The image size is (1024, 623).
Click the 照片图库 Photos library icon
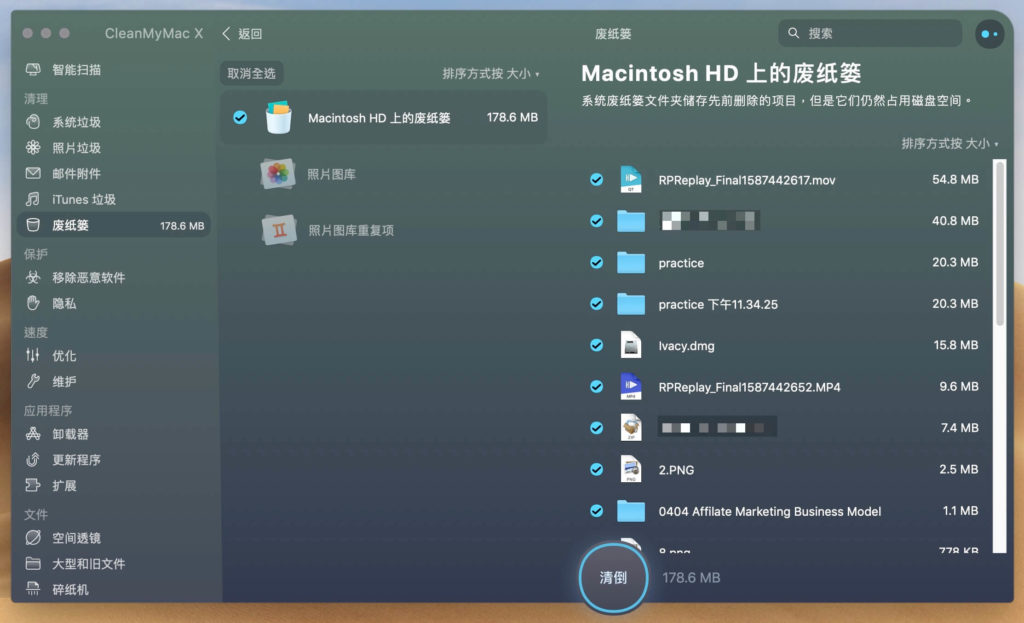(x=278, y=174)
